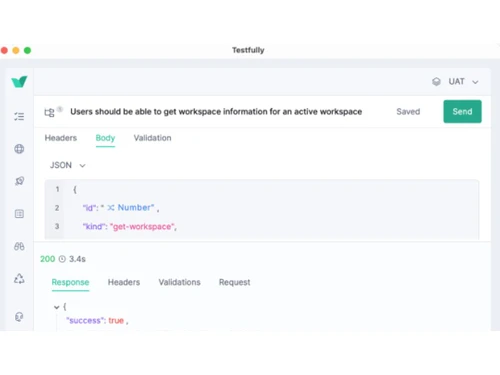Select the Body tab
This screenshot has height=375, width=500.
click(x=105, y=138)
